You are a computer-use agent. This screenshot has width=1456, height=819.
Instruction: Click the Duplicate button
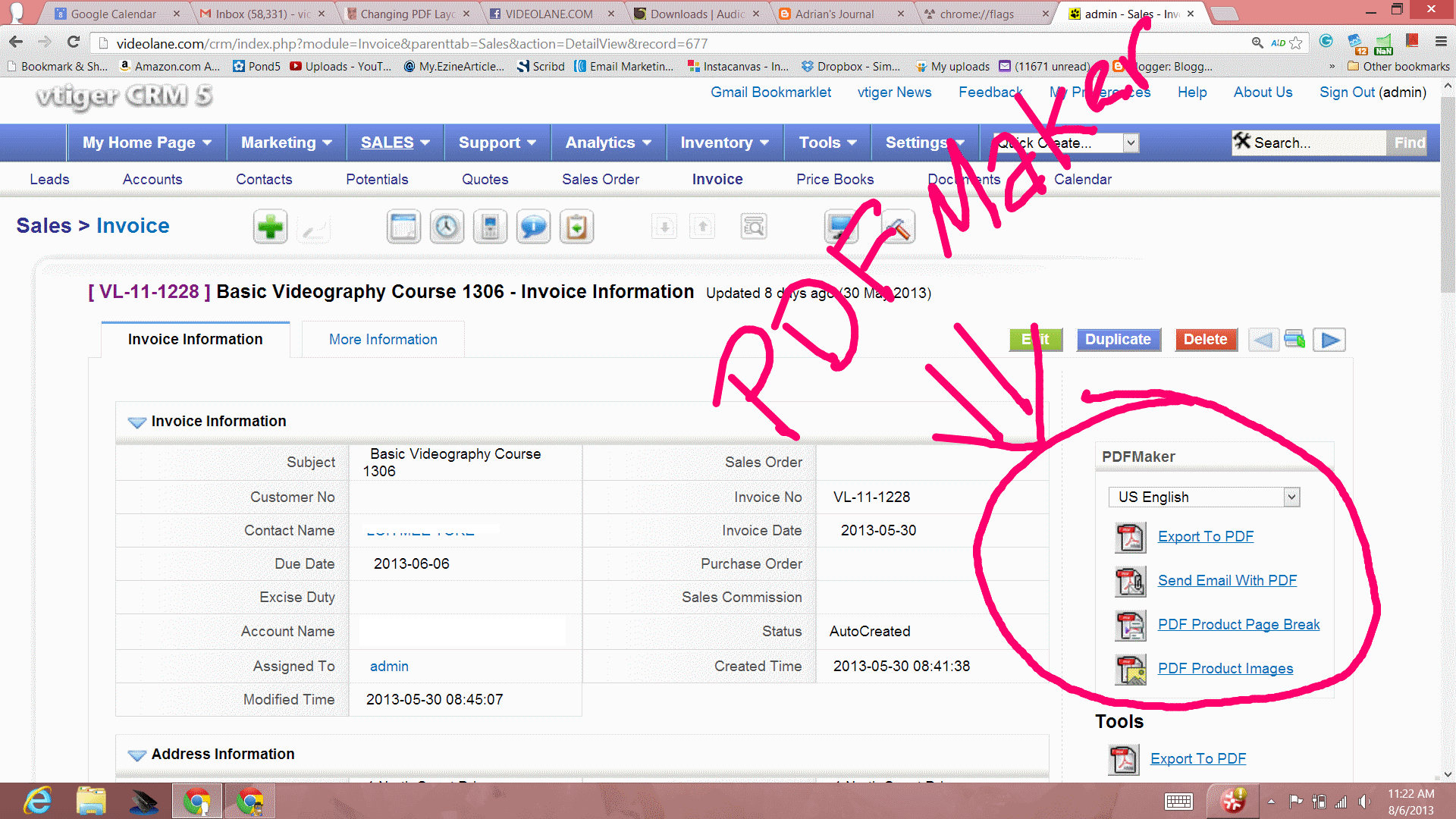point(1118,339)
